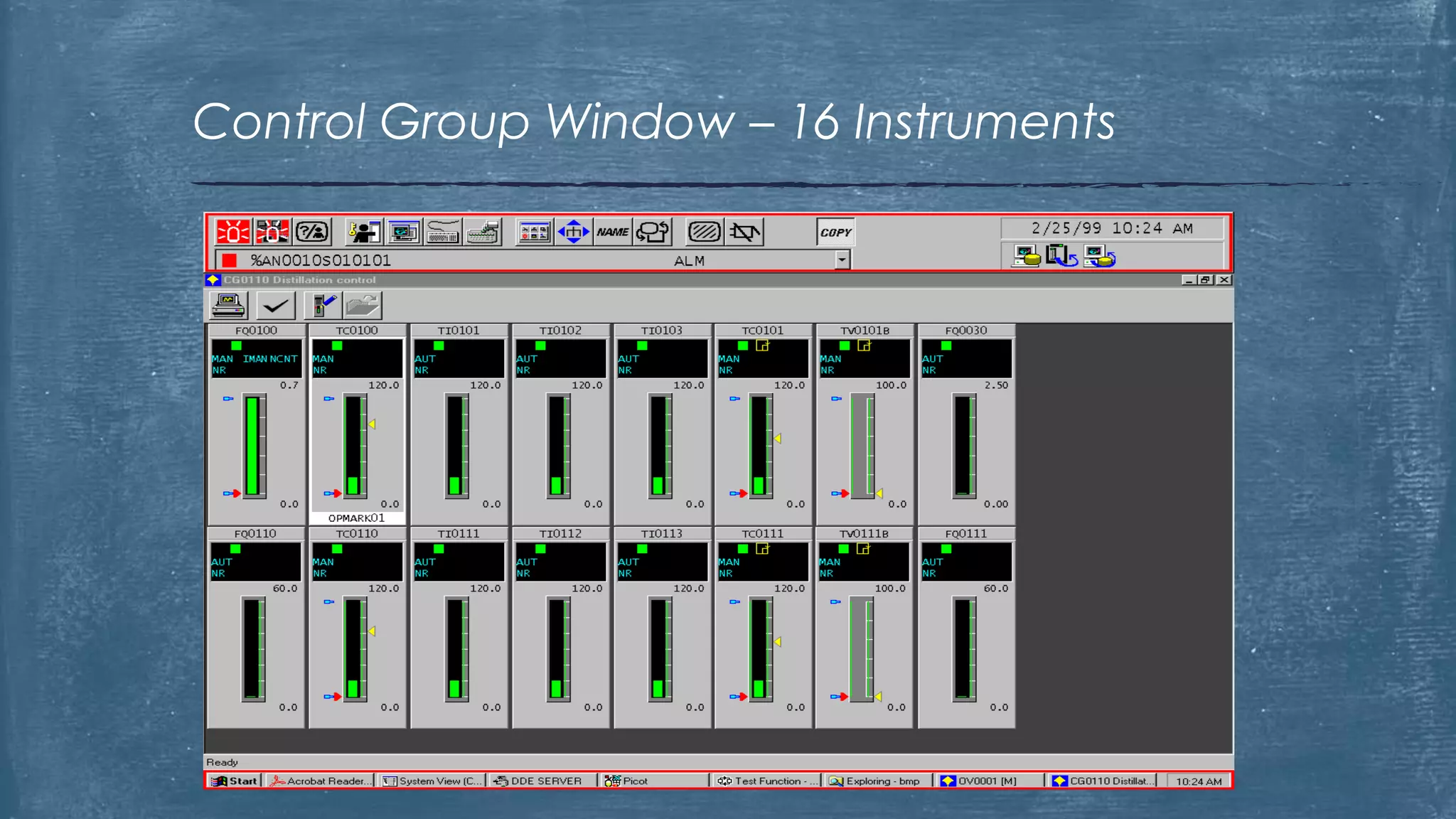Click the 2/25/99 10:24 AM date display
Image resolution: width=1456 pixels, height=819 pixels.
[1112, 228]
